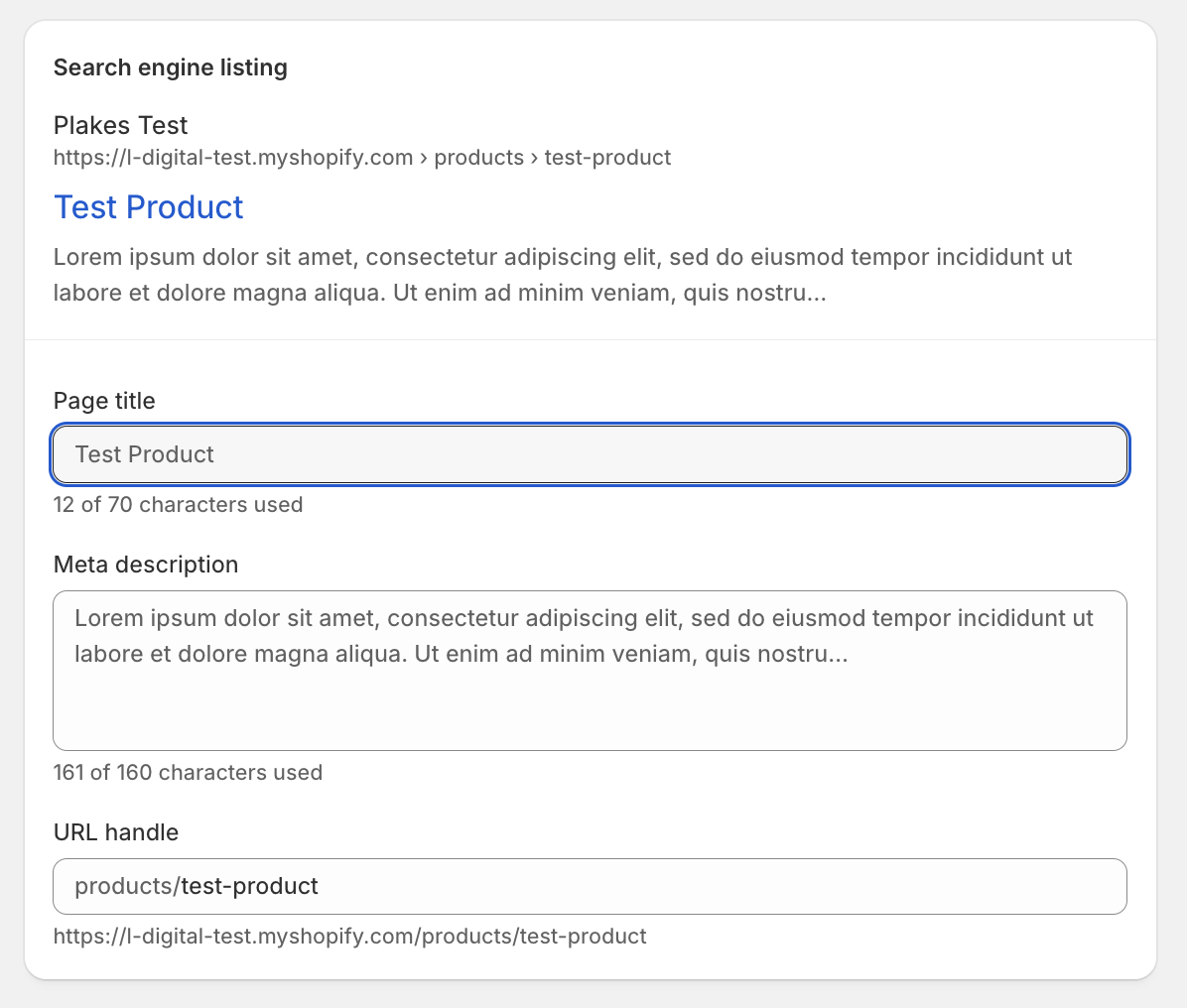Place cursor after 'nostru...' in Meta description field
The image size is (1187, 1008).
coord(850,655)
